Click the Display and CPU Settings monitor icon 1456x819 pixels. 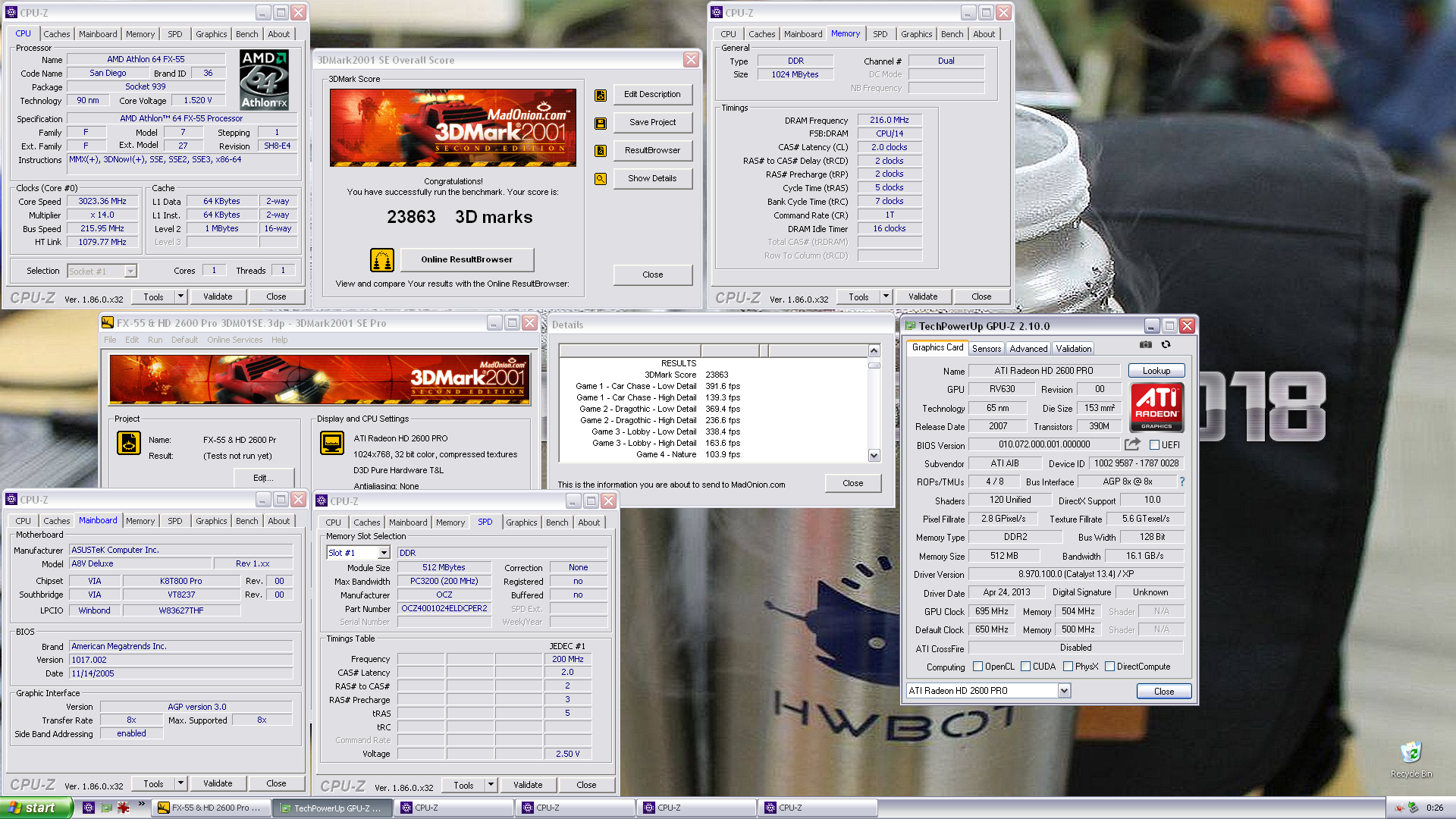332,442
